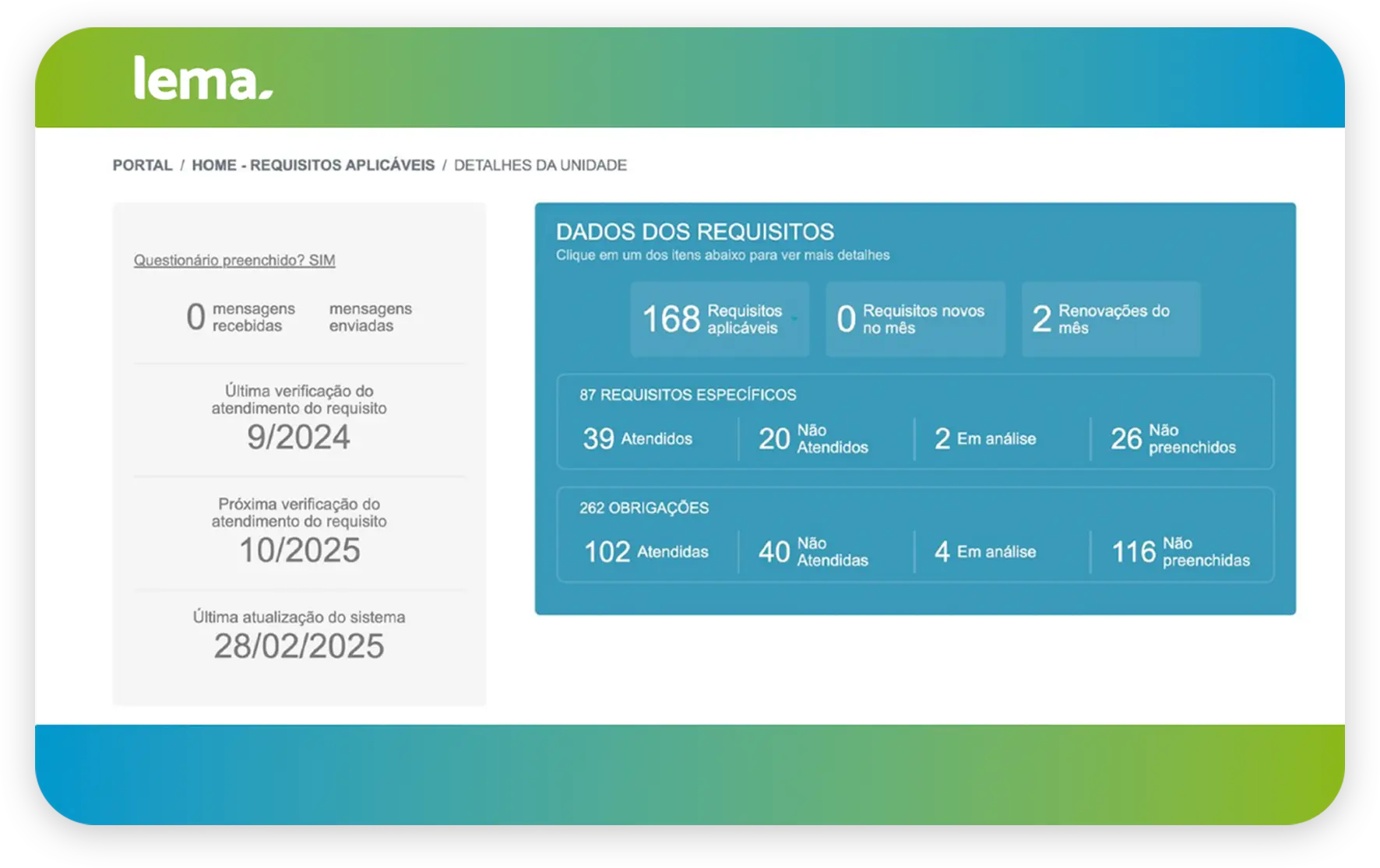Viewport: 1380px width, 868px height.
Task: Show the 102 Atendidas obligations
Action: coord(646,552)
